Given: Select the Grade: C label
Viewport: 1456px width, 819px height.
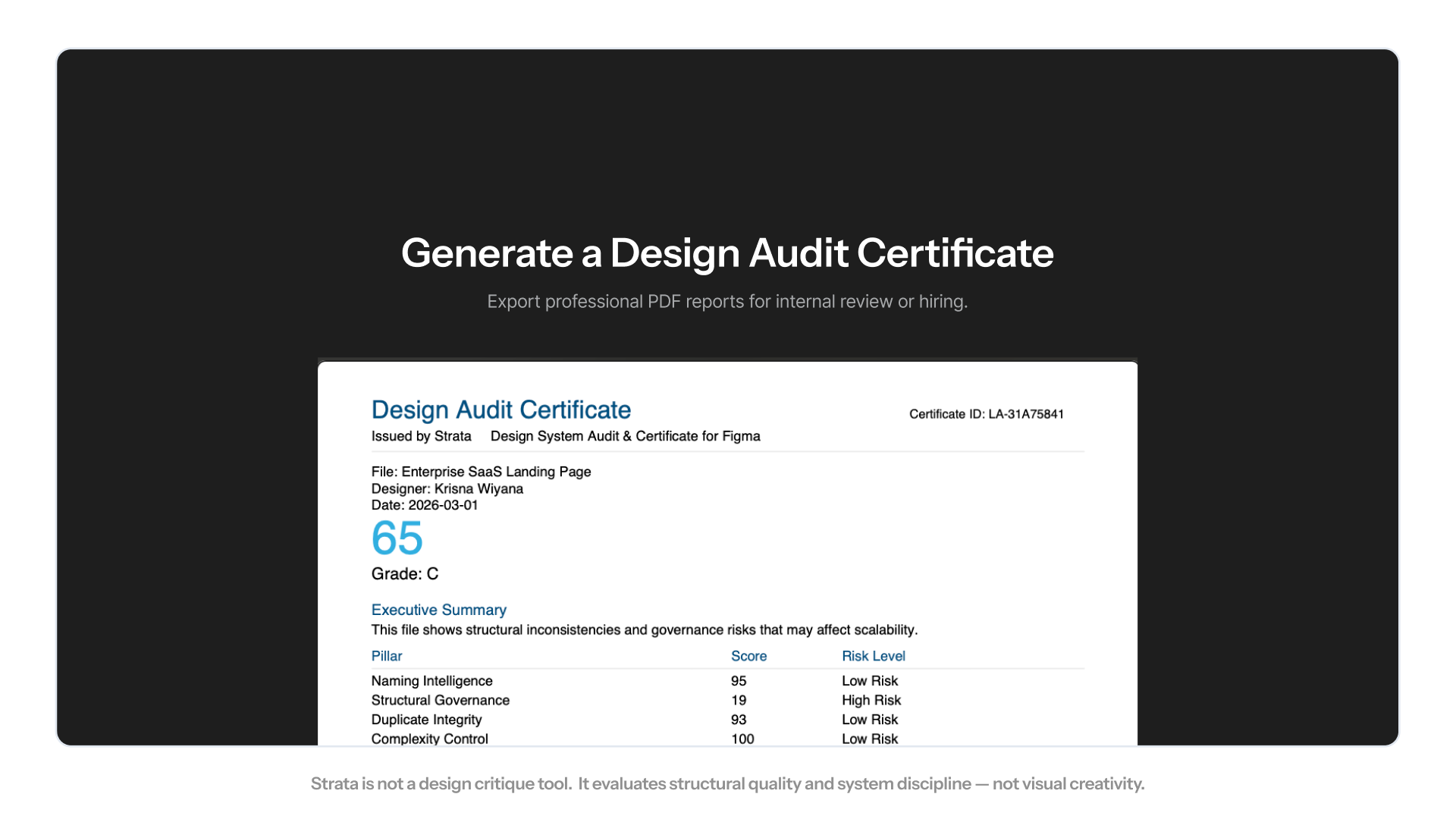Looking at the screenshot, I should pos(404,574).
